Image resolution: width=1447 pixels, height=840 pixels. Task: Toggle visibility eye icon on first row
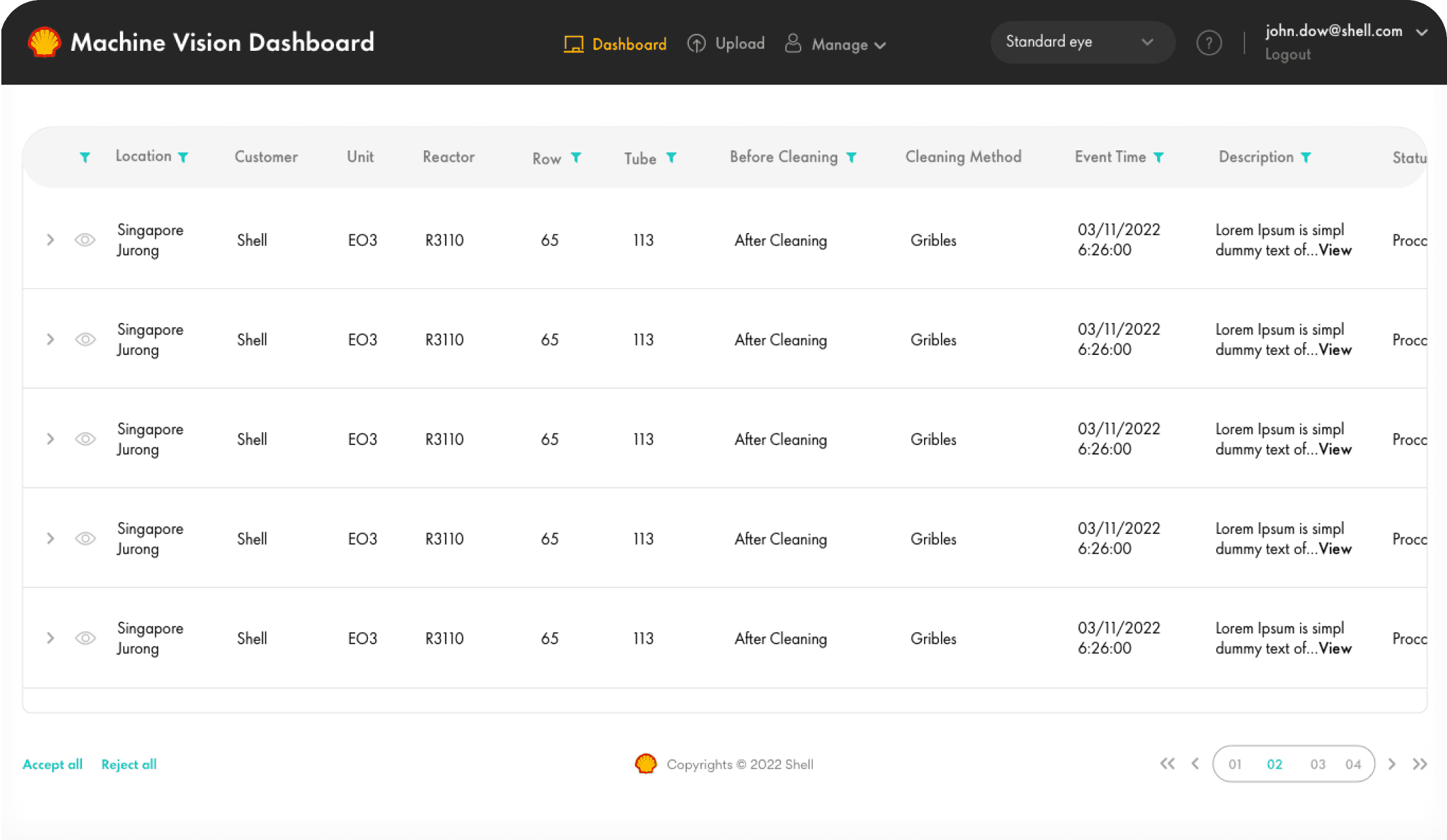tap(83, 240)
